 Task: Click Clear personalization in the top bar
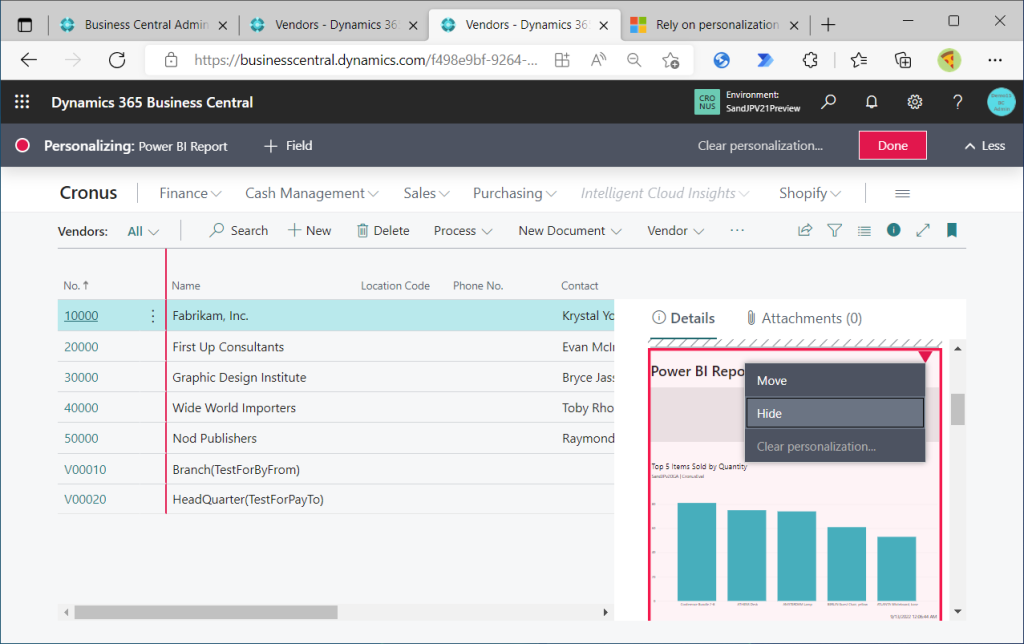pyautogui.click(x=760, y=146)
